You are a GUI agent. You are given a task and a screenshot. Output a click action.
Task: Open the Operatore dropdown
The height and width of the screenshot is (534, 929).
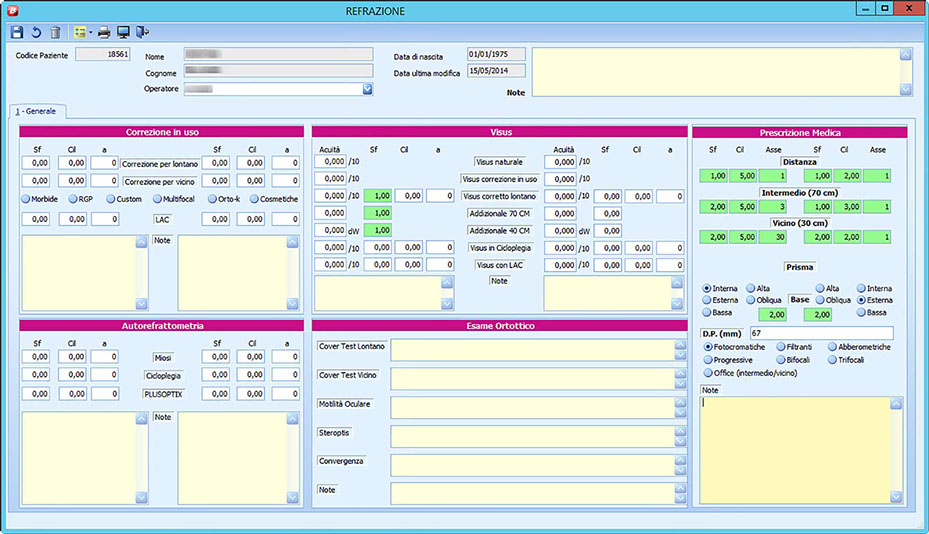[367, 89]
